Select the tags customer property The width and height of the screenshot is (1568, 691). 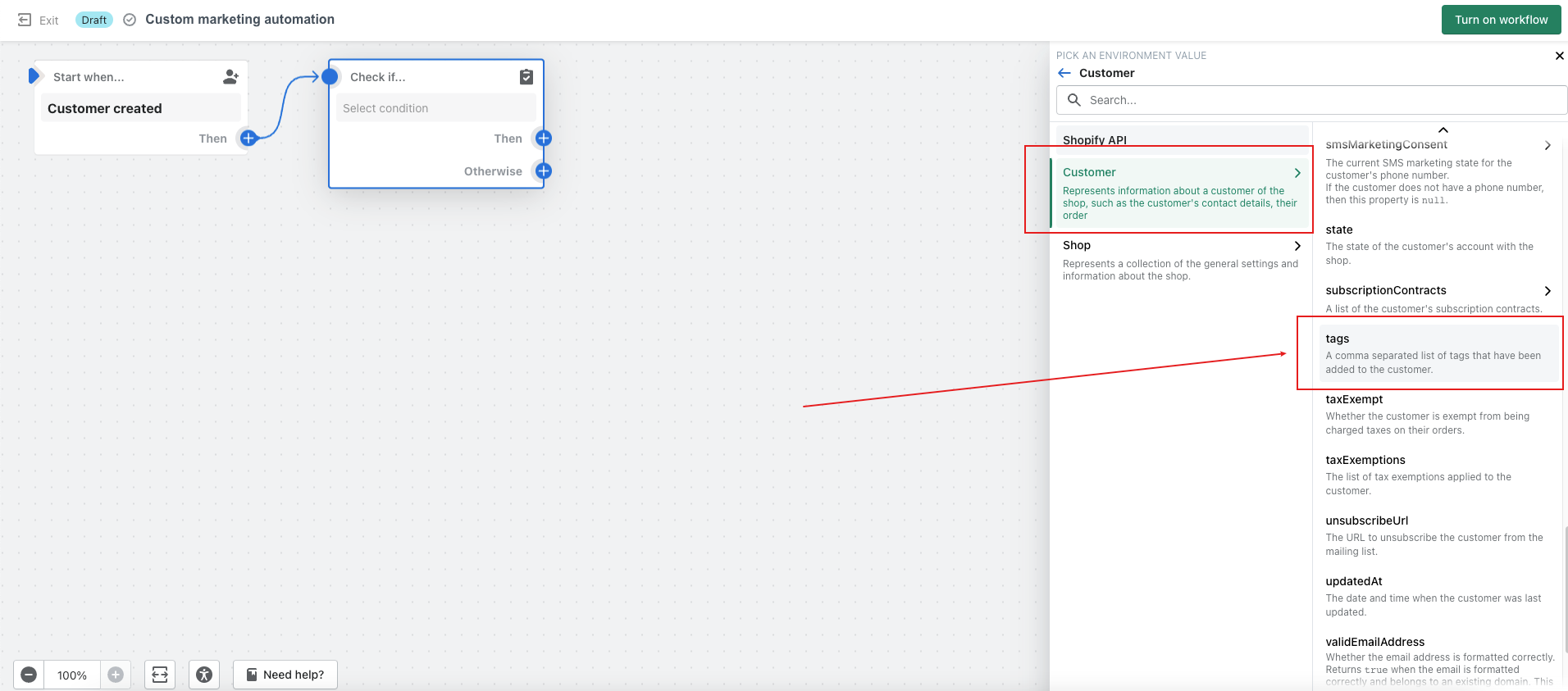pyautogui.click(x=1438, y=353)
